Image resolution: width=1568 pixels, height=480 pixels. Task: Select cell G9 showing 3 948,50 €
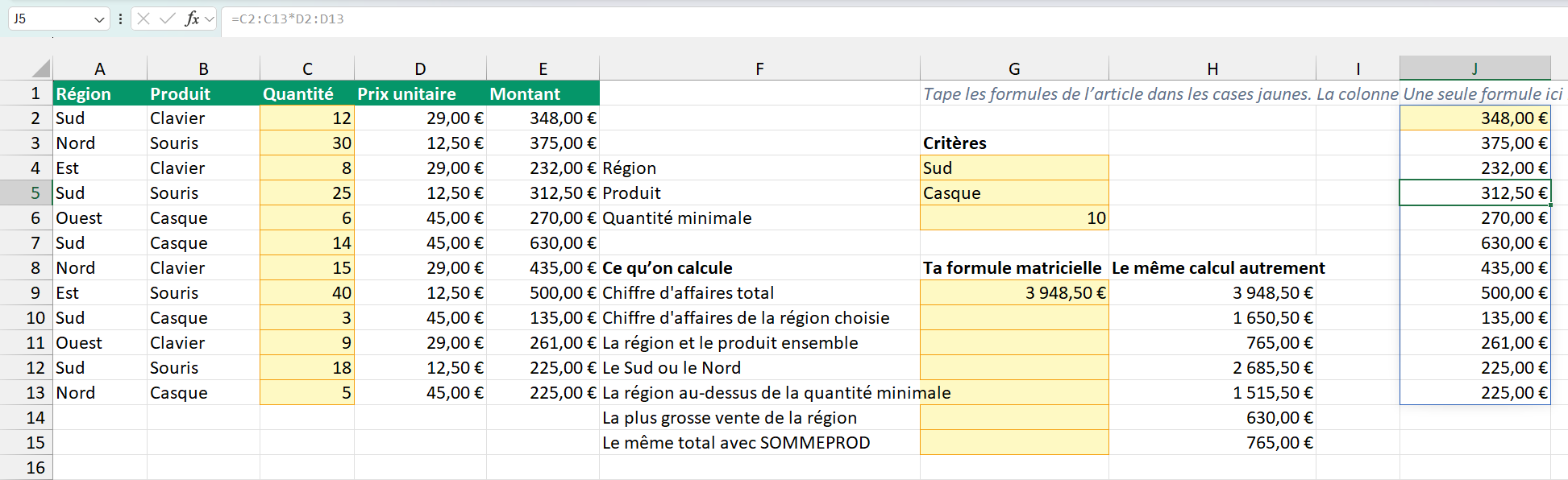click(x=1014, y=292)
